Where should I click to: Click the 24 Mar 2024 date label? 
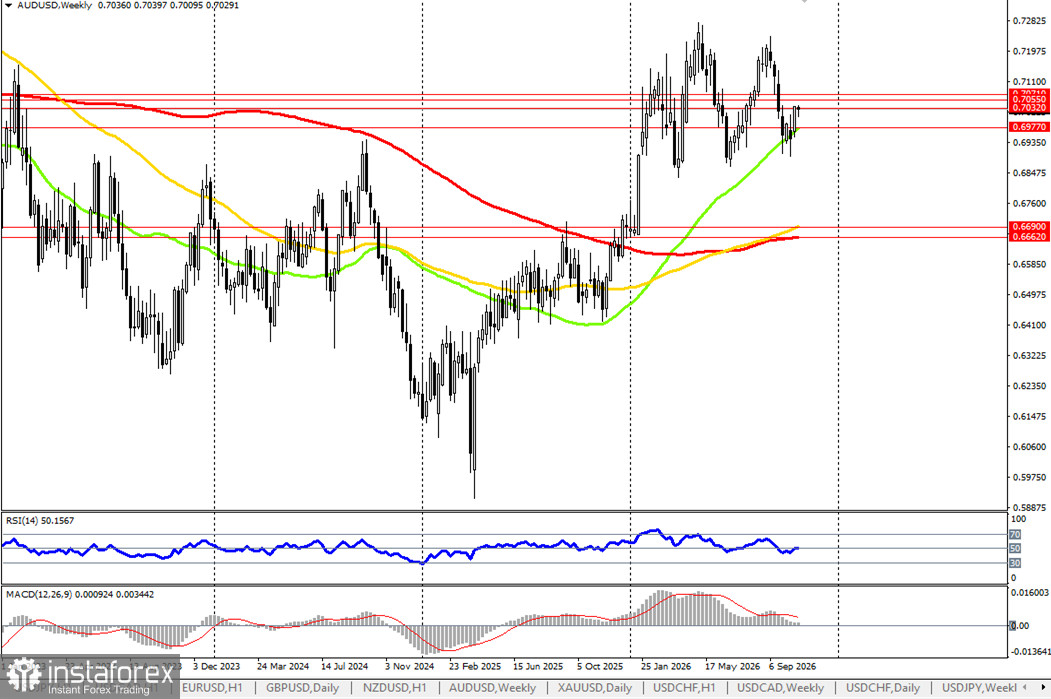[283, 667]
